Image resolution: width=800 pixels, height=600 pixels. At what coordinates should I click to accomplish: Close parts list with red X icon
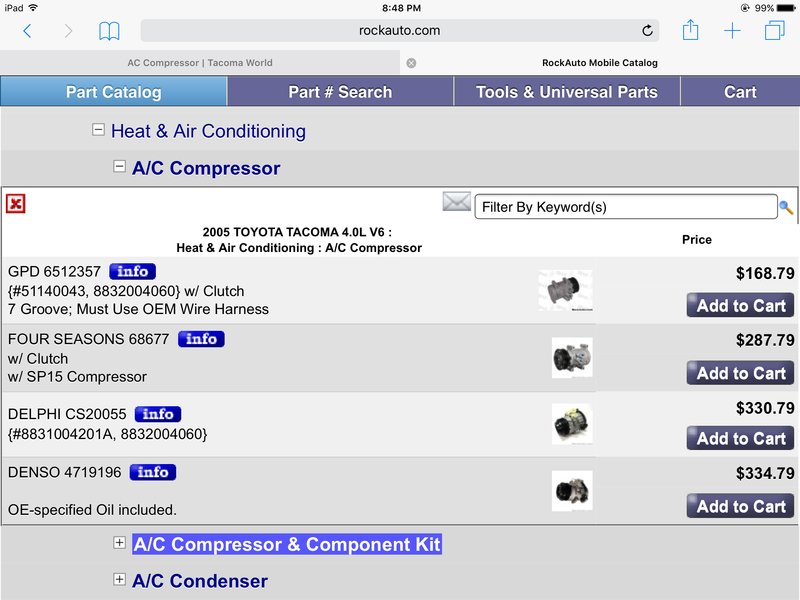click(x=16, y=204)
